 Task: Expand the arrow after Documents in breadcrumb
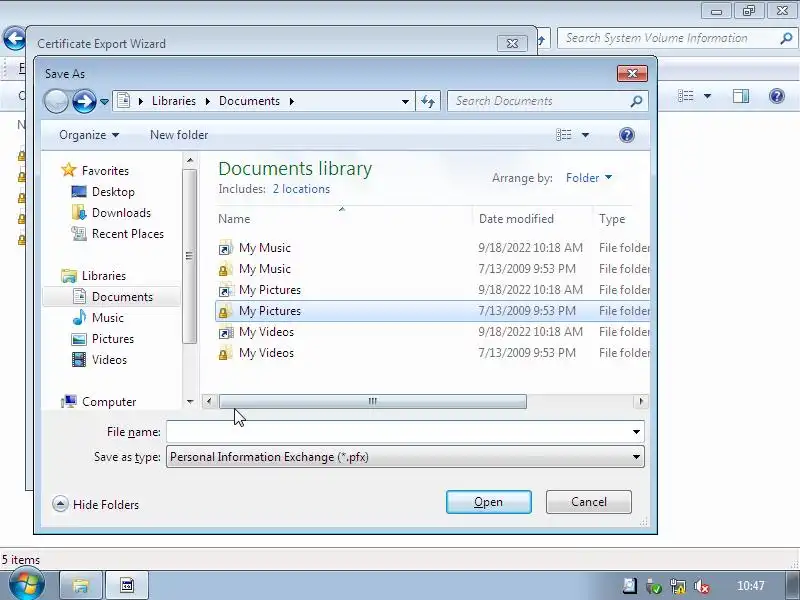point(292,101)
